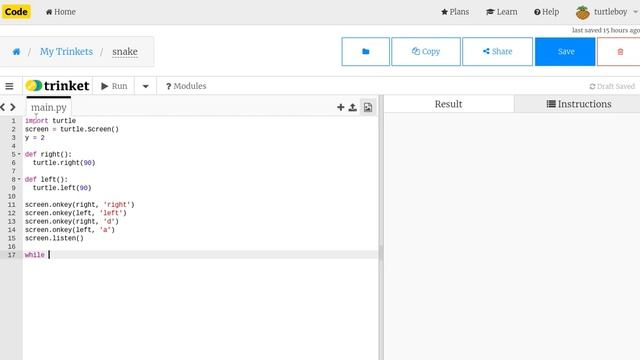Screen dimensions: 640x360
Task: Open Run options dropdown arrow
Action: click(x=145, y=86)
